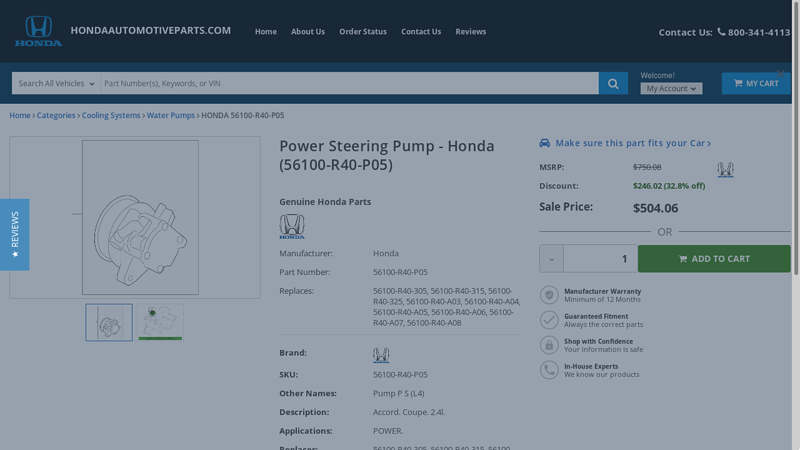Click the Honda Brand logo
This screenshot has height=450, width=800.
point(381,355)
